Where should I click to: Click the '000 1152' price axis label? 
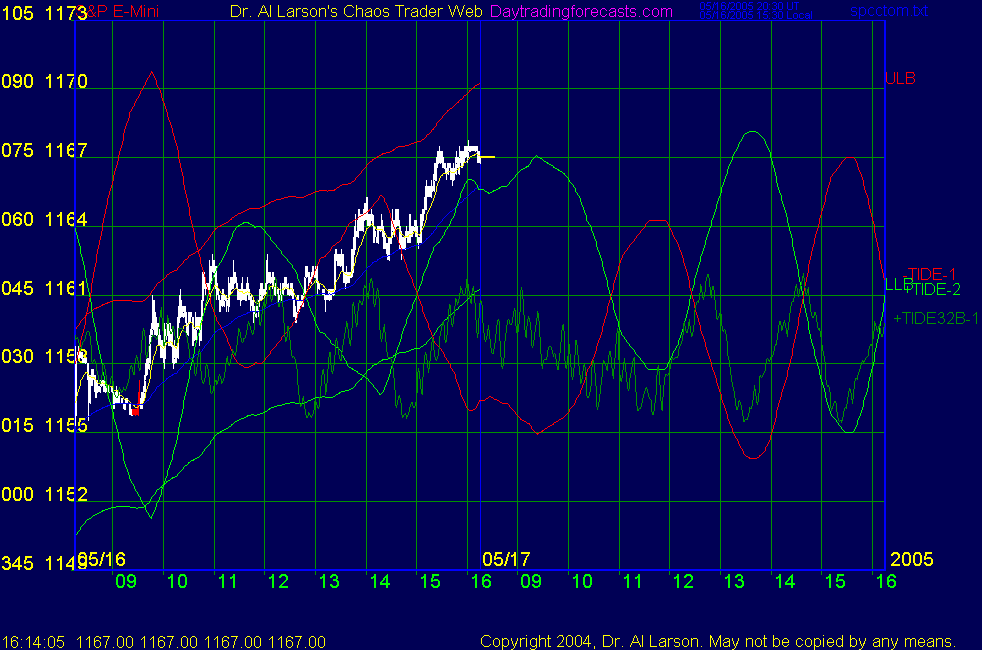pyautogui.click(x=44, y=494)
